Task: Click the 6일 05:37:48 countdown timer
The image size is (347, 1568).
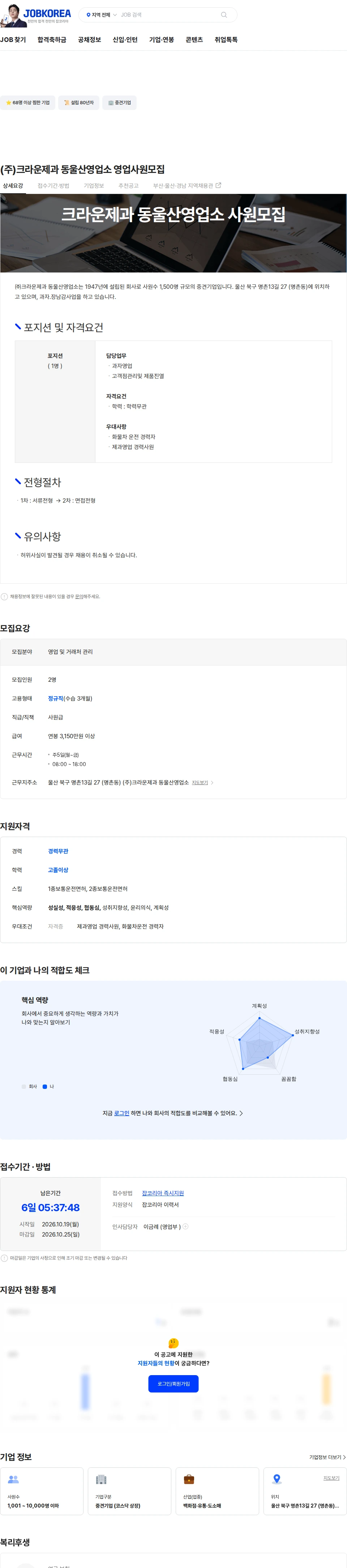Action: 51,1208
